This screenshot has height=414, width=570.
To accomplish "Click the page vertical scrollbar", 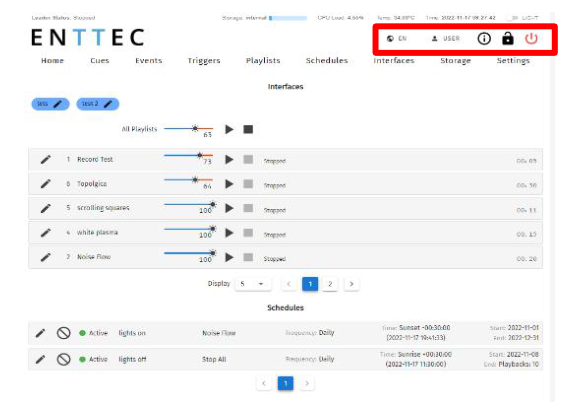I will click(553, 206).
